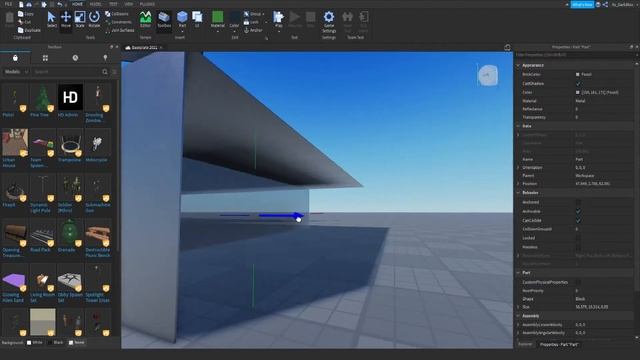Viewport: 640px width, 360px height.
Task: Expand the Orientation property
Action: coord(518,167)
